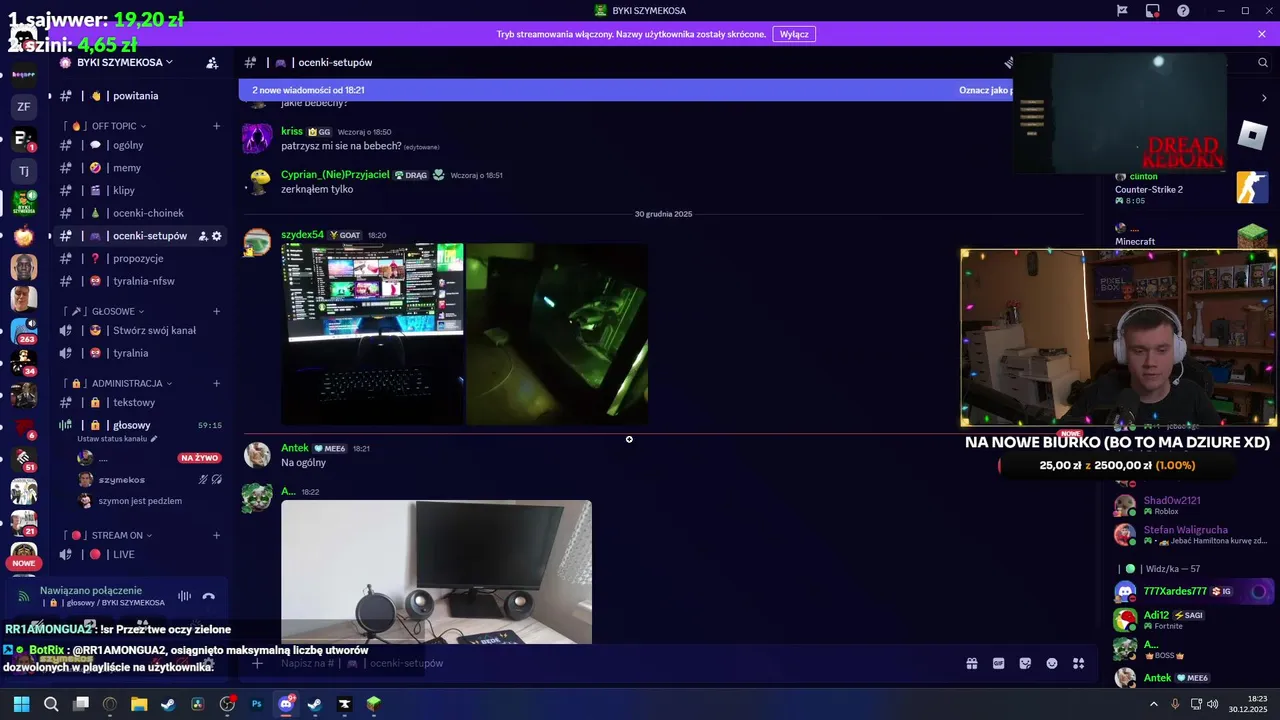The width and height of the screenshot is (1280, 720).
Task: Open szydex54's green-lit PC photo
Action: tap(557, 334)
